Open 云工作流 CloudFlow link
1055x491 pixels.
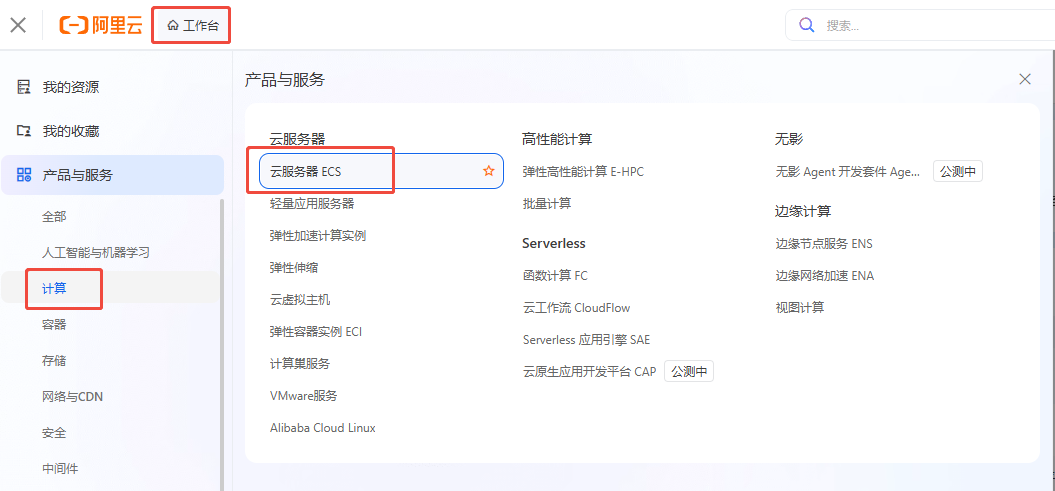(577, 308)
